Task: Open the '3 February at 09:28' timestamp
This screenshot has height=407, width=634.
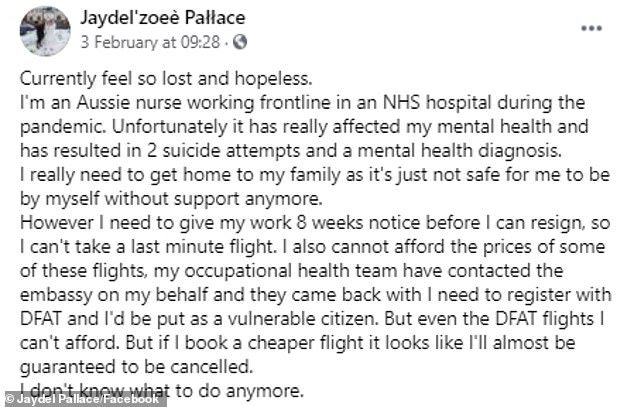Action: click(150, 42)
